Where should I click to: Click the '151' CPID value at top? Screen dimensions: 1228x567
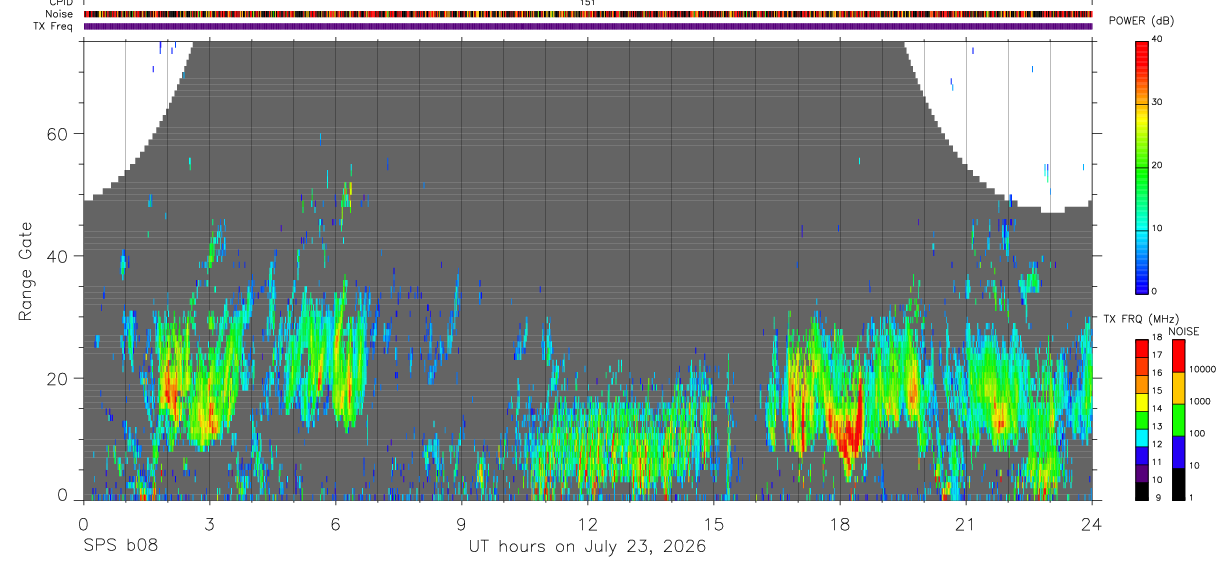tap(588, 3)
